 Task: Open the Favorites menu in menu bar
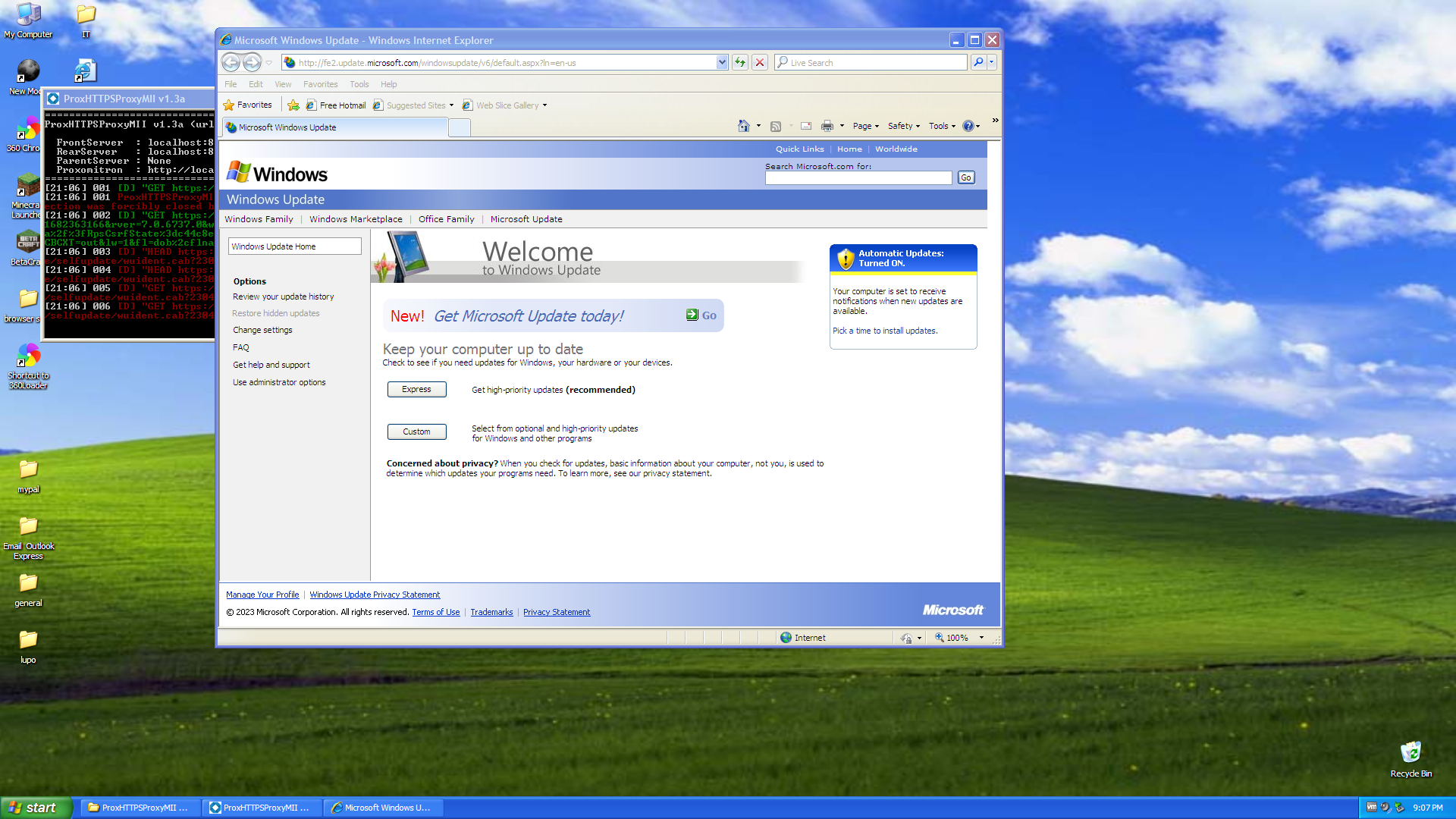[x=320, y=84]
